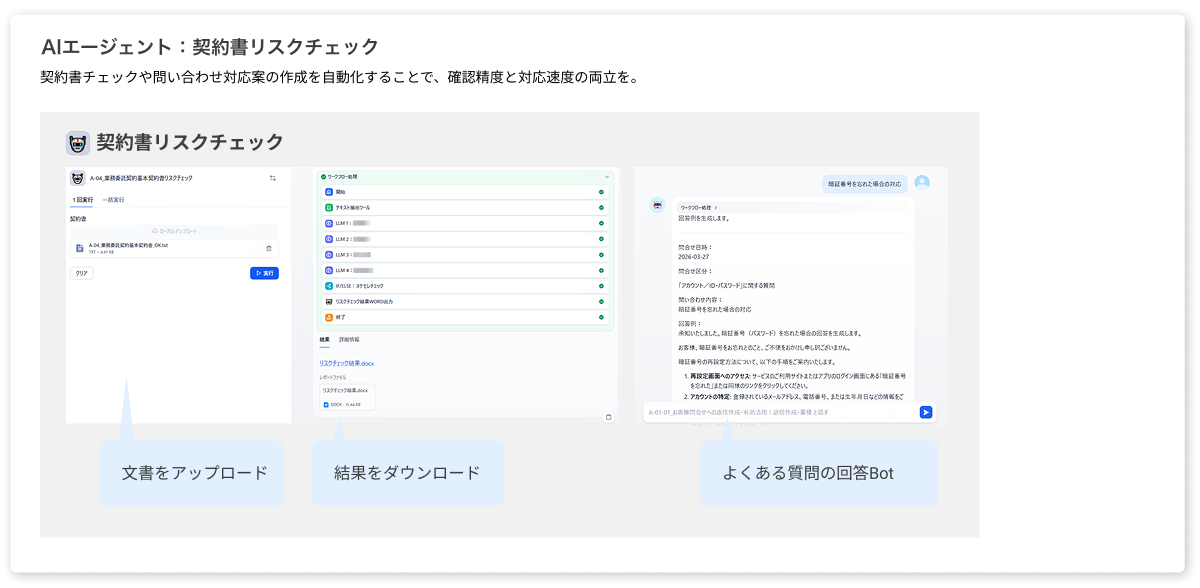Click the LLM 1 node icon

pyautogui.click(x=329, y=223)
